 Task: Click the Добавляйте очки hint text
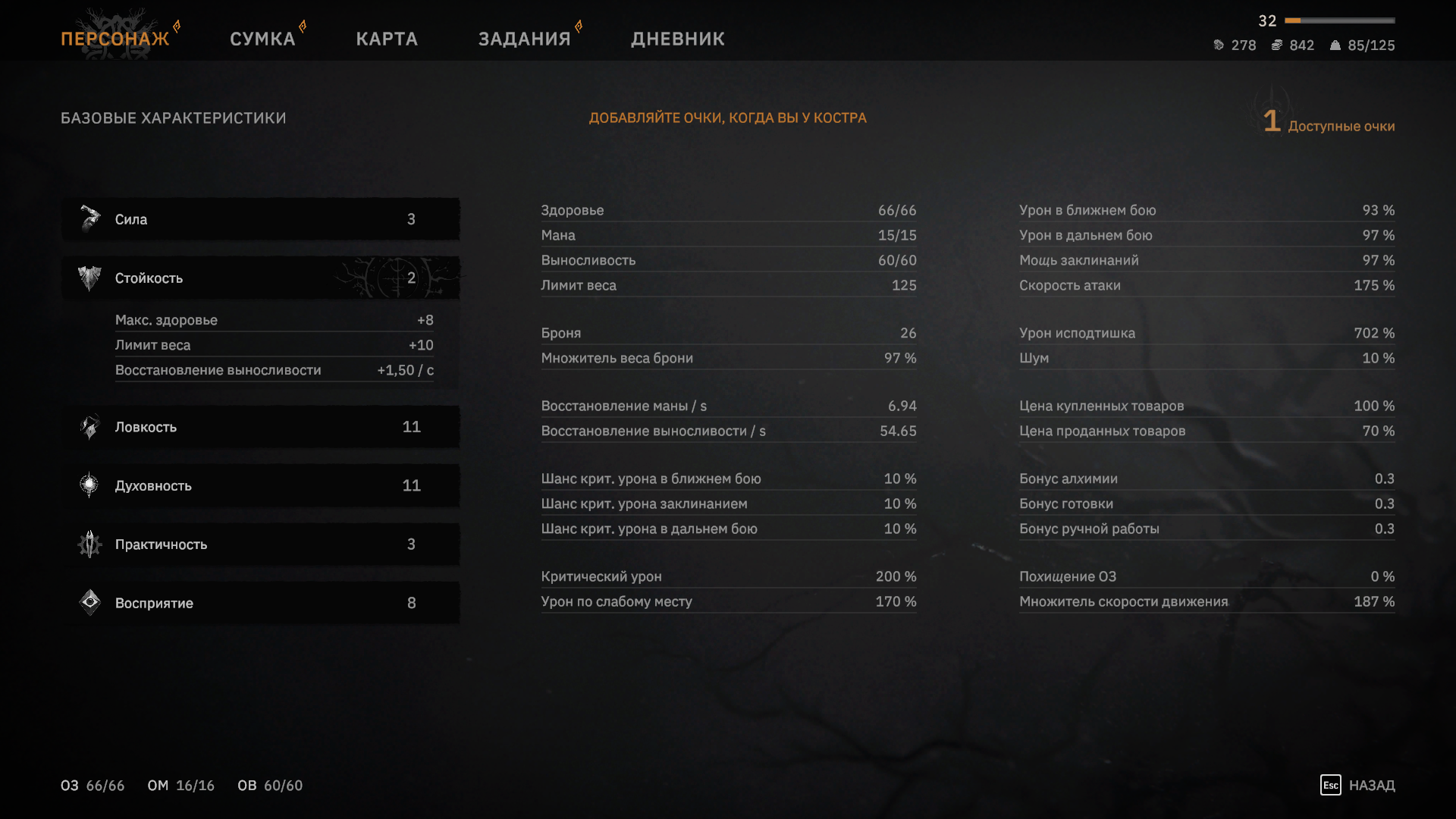click(x=728, y=118)
